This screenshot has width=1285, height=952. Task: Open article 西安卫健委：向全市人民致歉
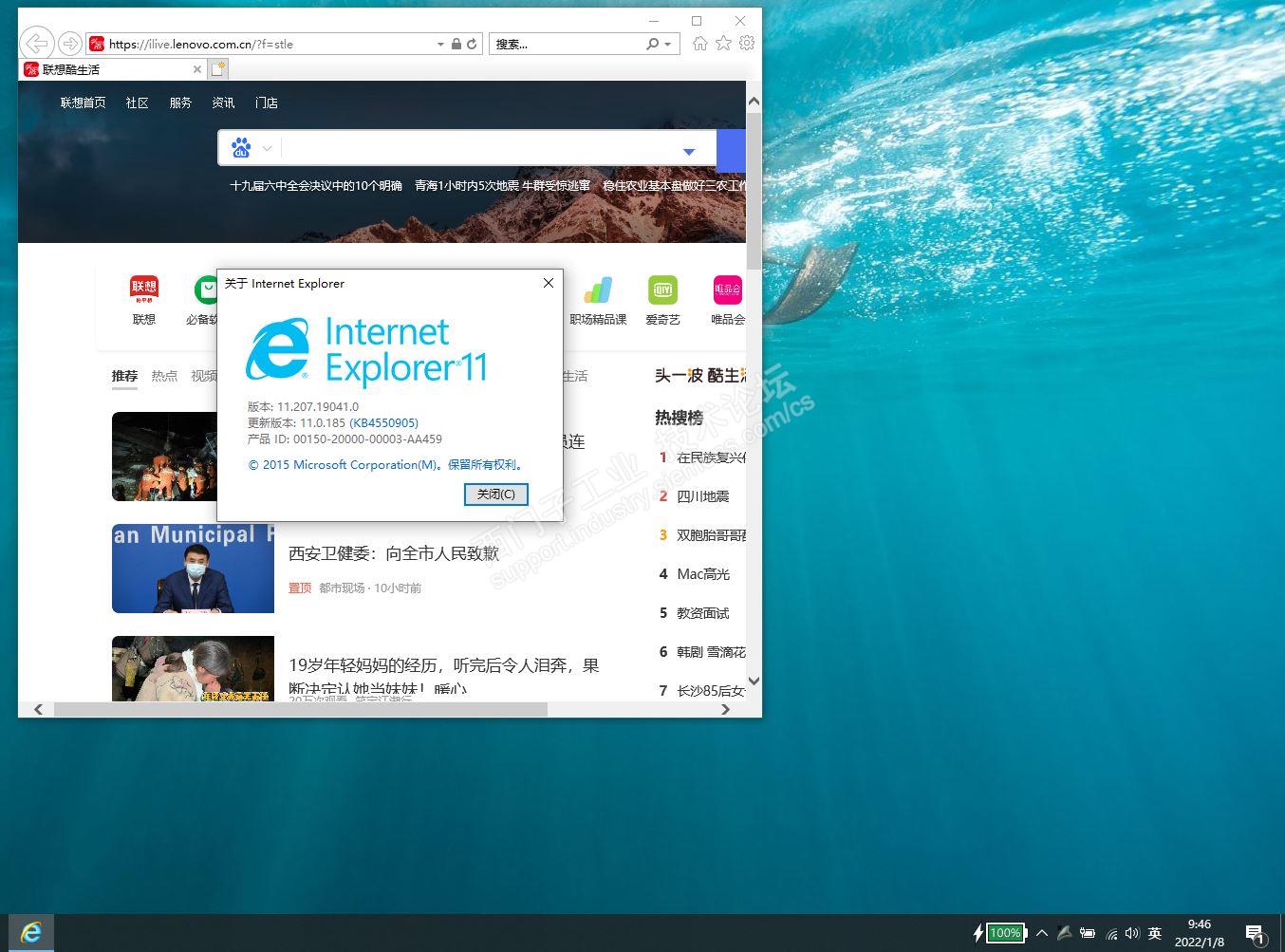[x=394, y=553]
